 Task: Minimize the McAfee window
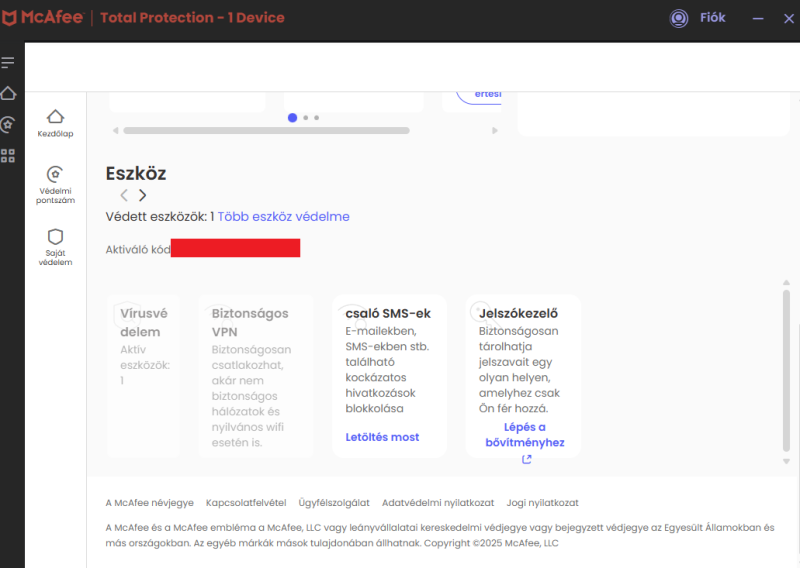(758, 18)
